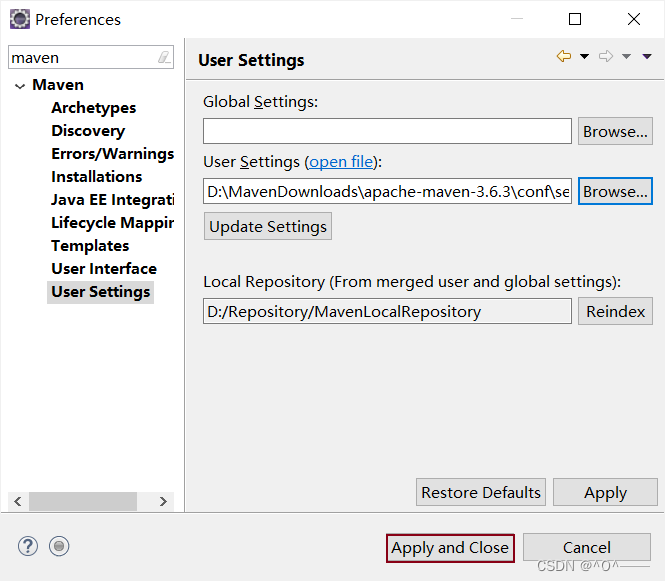Select the Maven root tree item
Image resolution: width=665 pixels, height=581 pixels.
click(x=58, y=85)
